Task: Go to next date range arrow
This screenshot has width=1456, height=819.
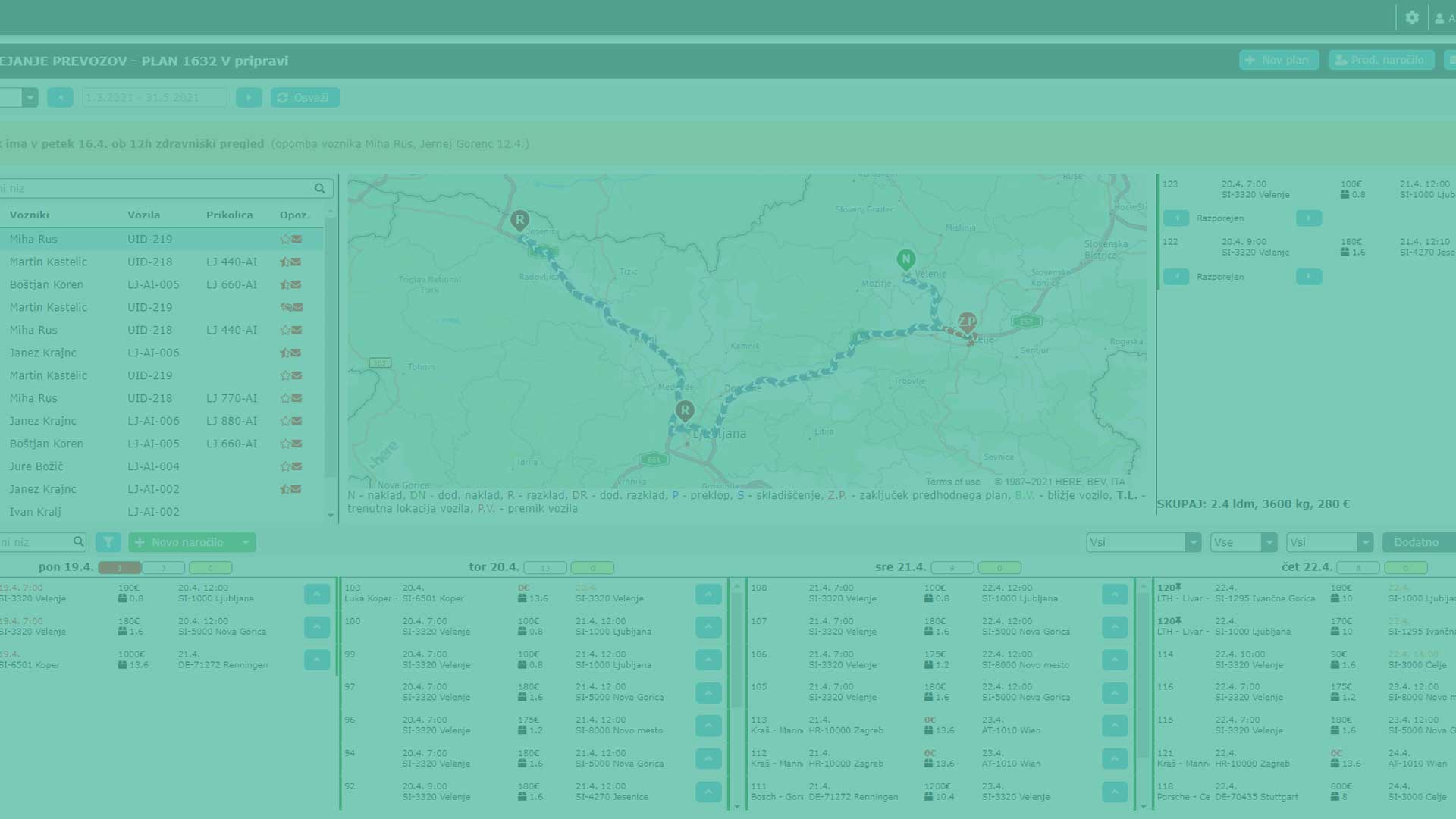Action: tap(249, 97)
